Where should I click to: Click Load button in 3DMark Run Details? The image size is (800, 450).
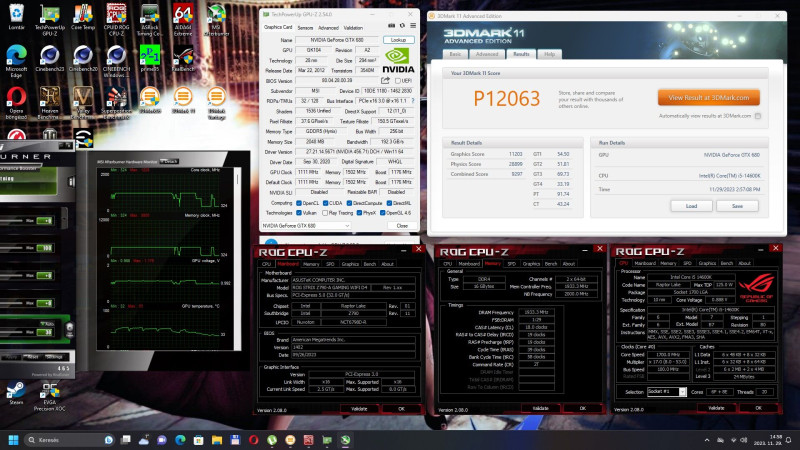[691, 206]
